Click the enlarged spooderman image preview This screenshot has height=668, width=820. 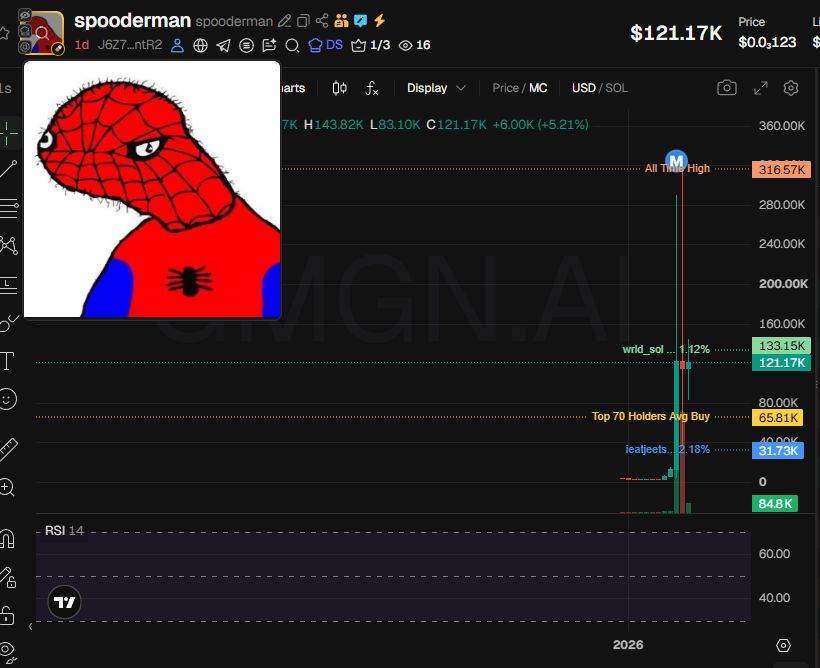(x=152, y=189)
